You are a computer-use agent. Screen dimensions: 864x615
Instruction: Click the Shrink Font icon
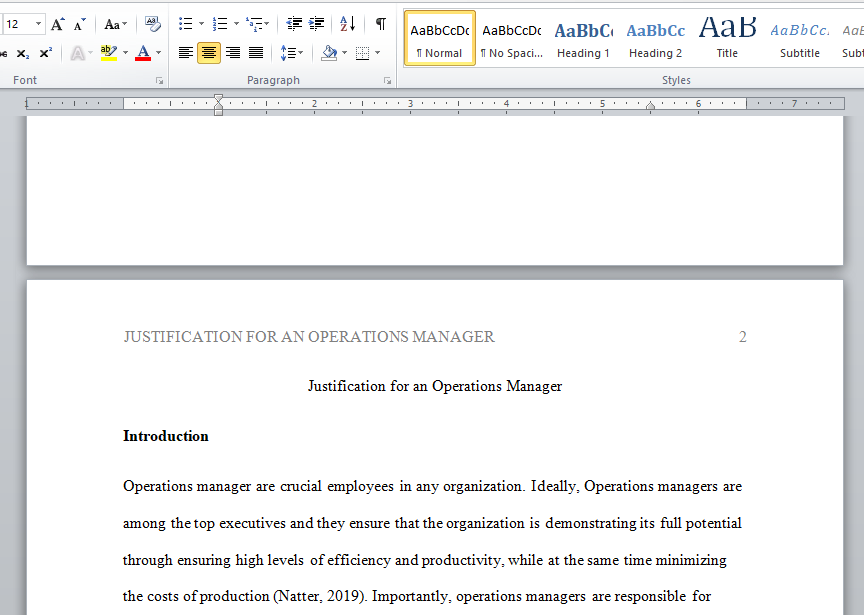pyautogui.click(x=79, y=24)
